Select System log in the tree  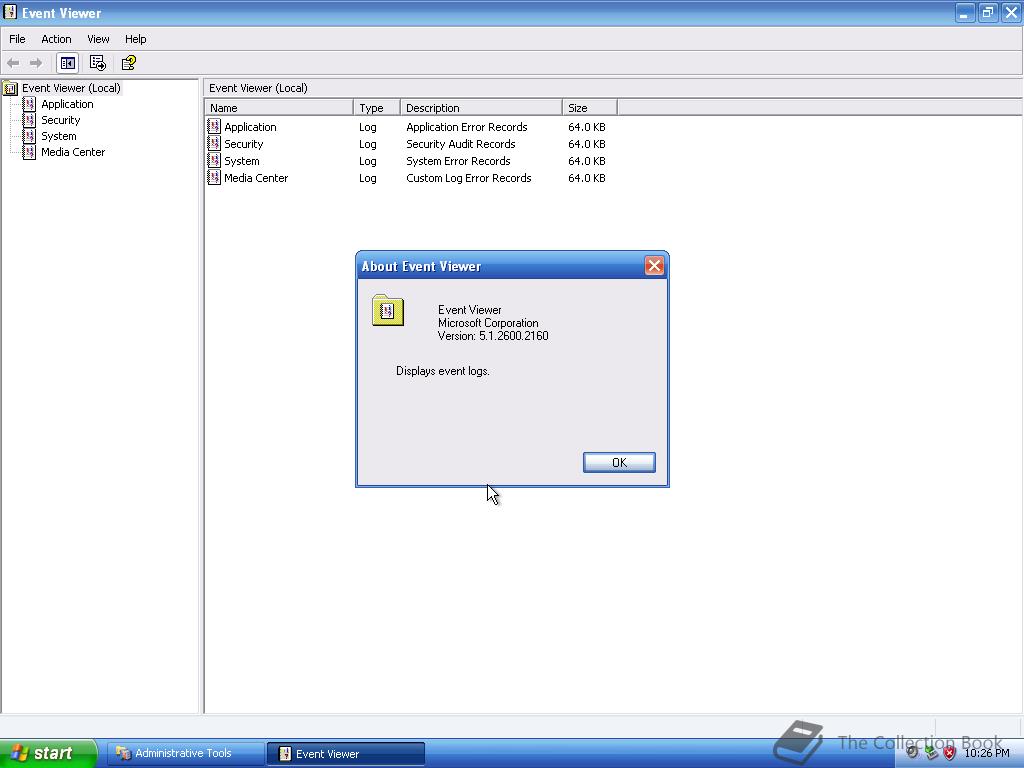pos(59,136)
